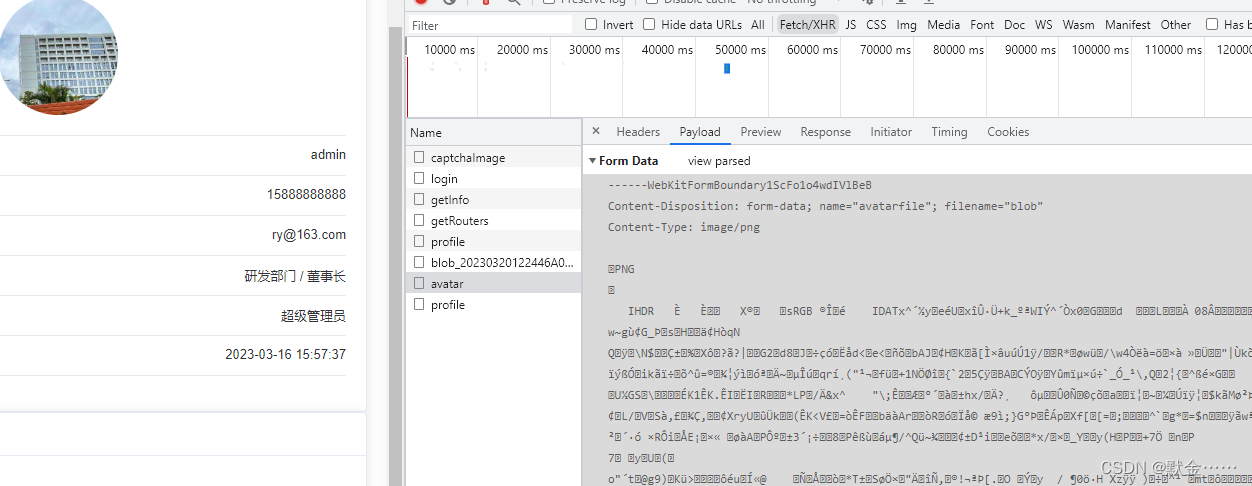Toggle the Invert filter checkbox
1252x486 pixels.
[591, 25]
